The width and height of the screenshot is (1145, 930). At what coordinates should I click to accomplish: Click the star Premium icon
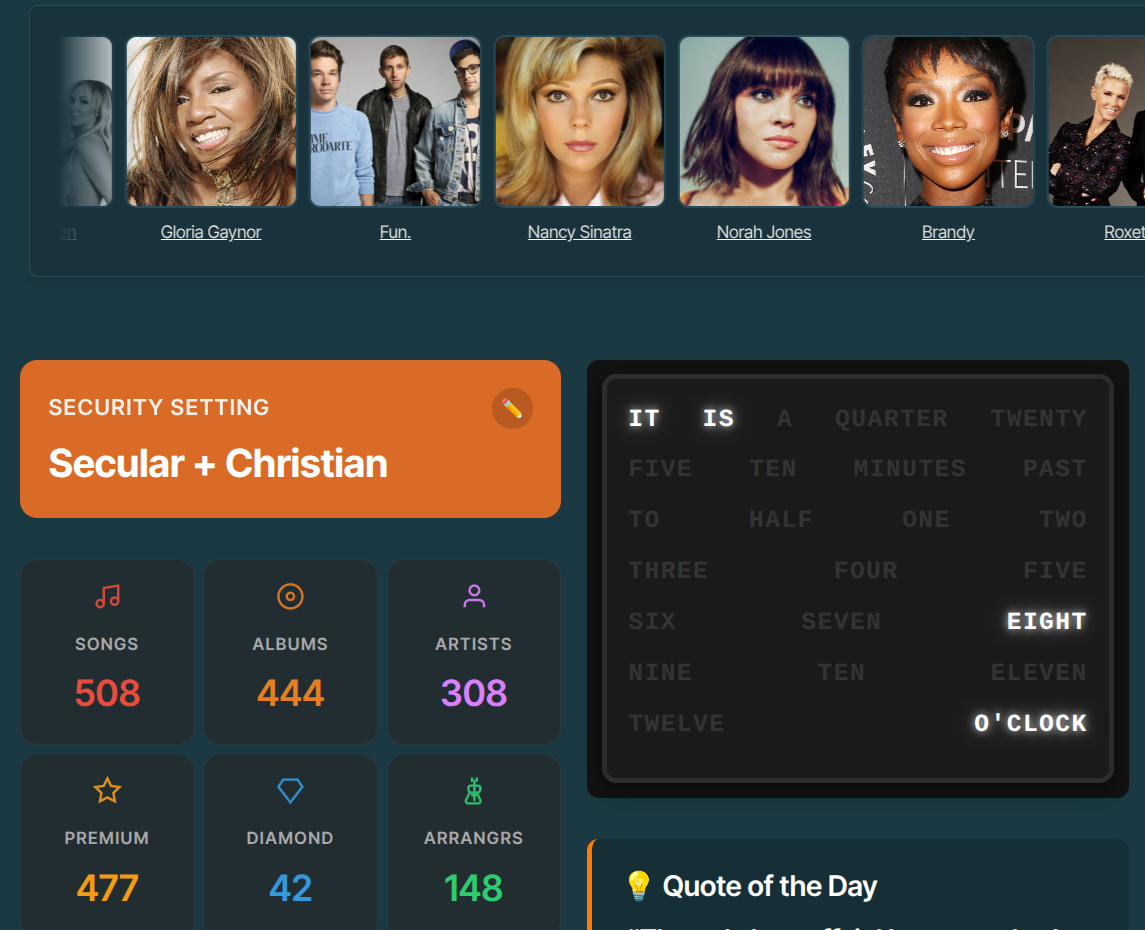click(107, 791)
